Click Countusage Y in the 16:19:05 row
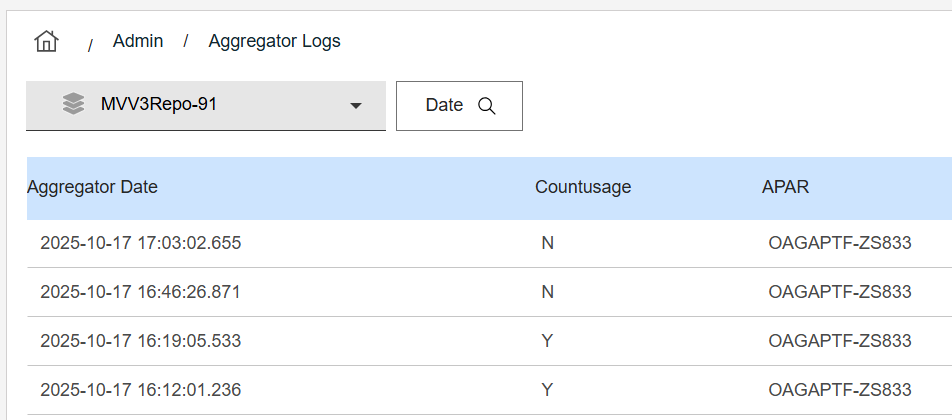 (x=547, y=341)
